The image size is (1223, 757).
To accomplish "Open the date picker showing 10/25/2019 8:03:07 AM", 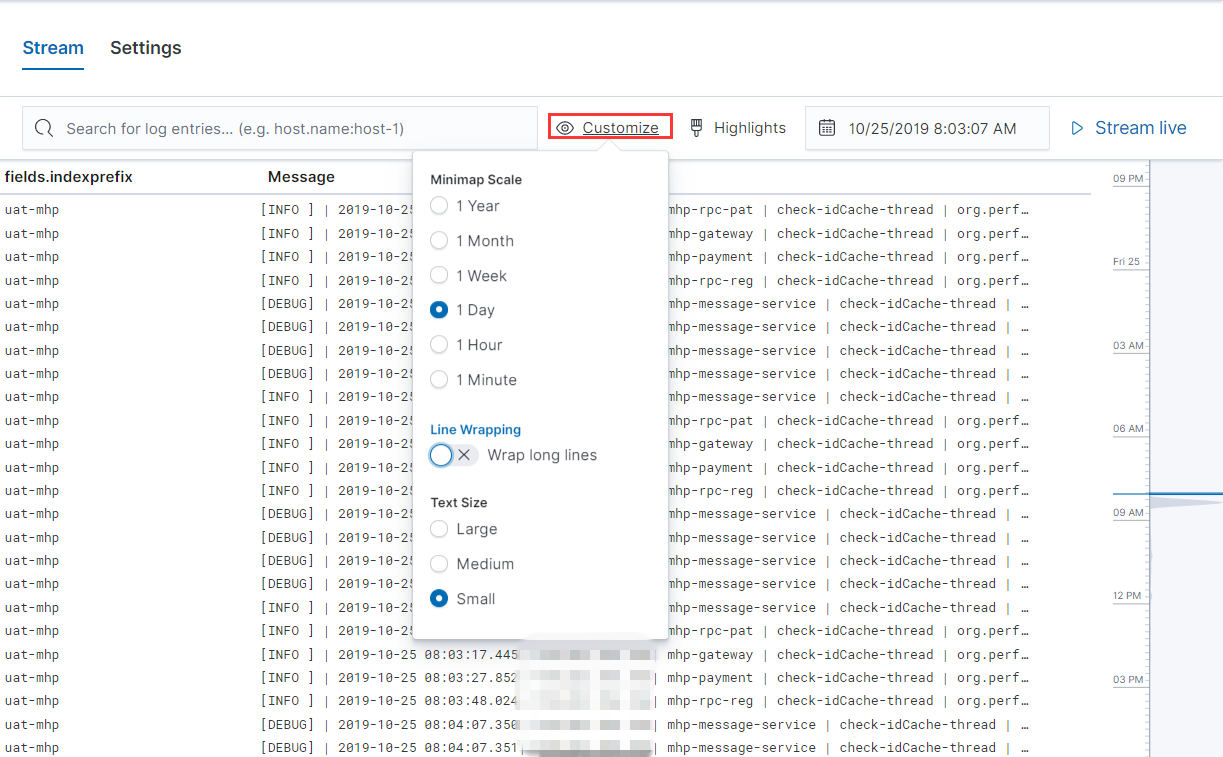I will pos(927,128).
